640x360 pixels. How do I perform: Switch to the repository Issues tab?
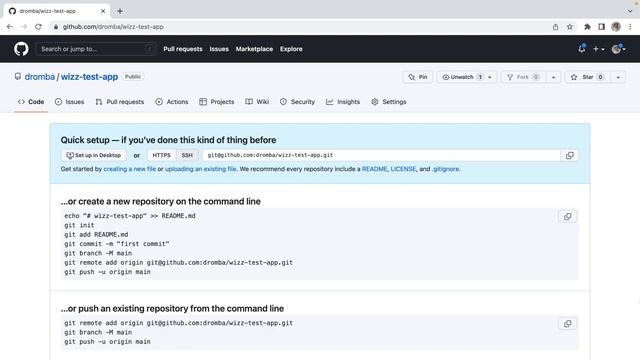69,102
